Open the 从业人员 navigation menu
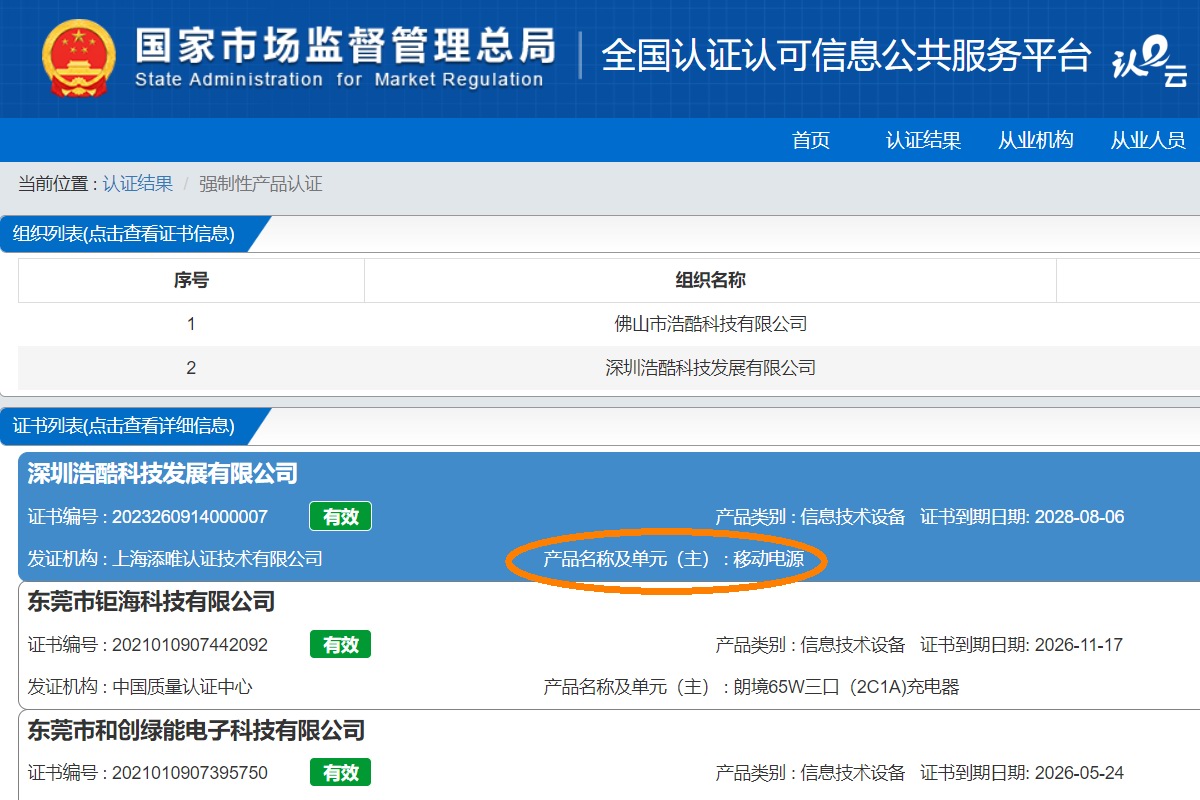The image size is (1200, 800). click(x=1147, y=141)
